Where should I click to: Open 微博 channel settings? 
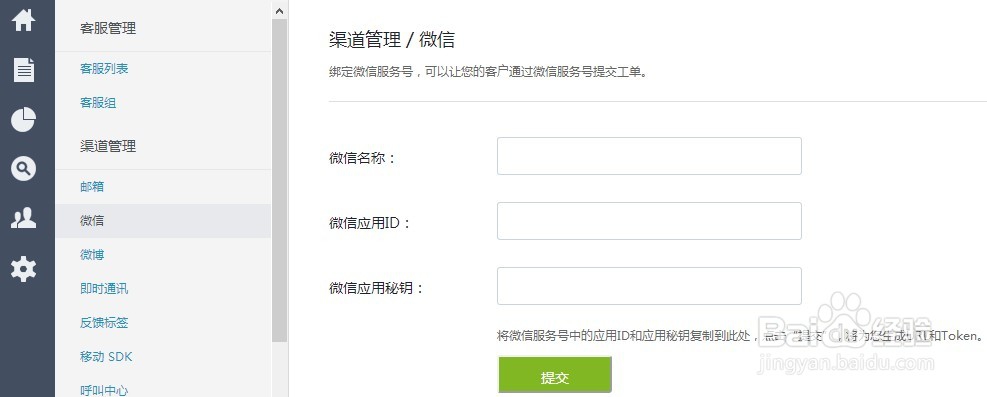[x=92, y=255]
